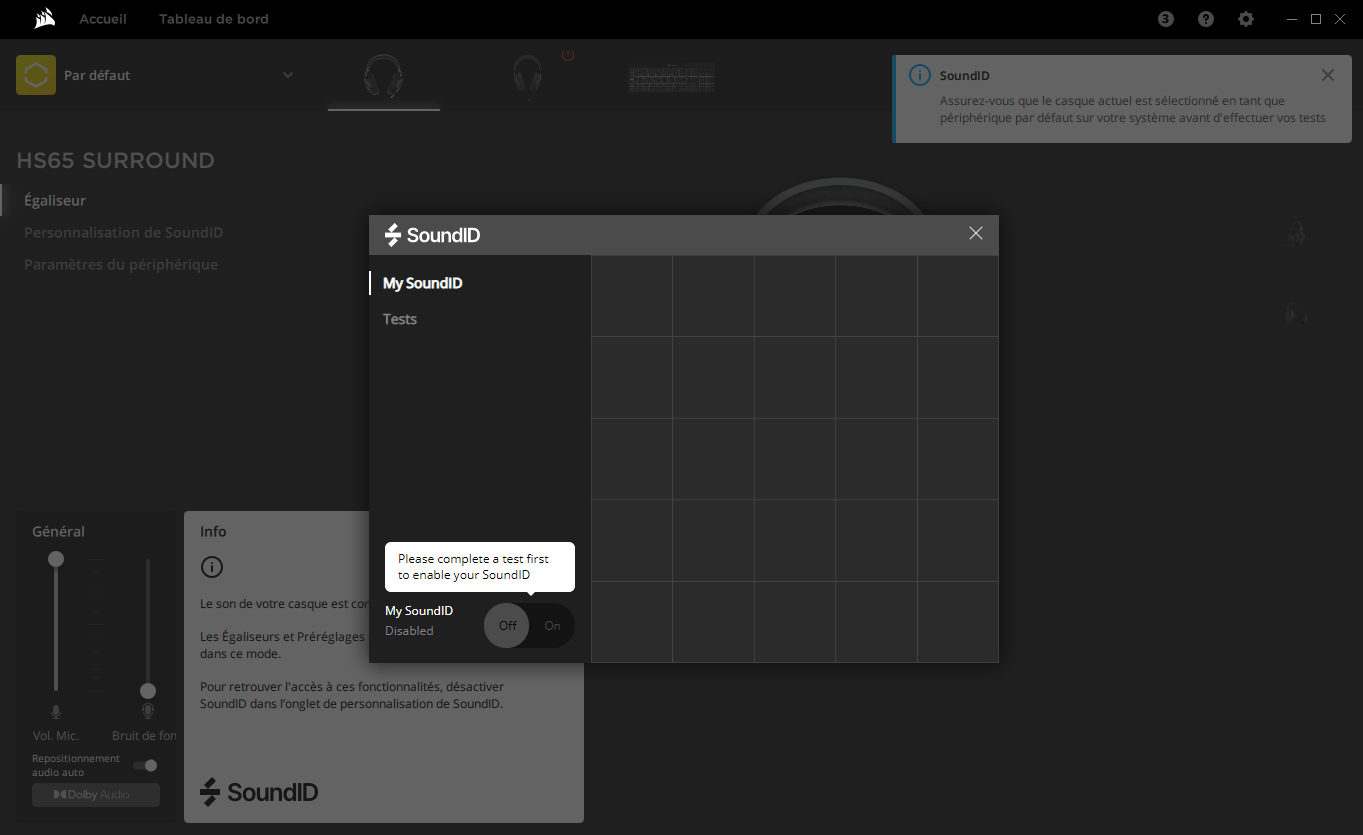Dismiss the SoundID notification banner

coord(1327,76)
